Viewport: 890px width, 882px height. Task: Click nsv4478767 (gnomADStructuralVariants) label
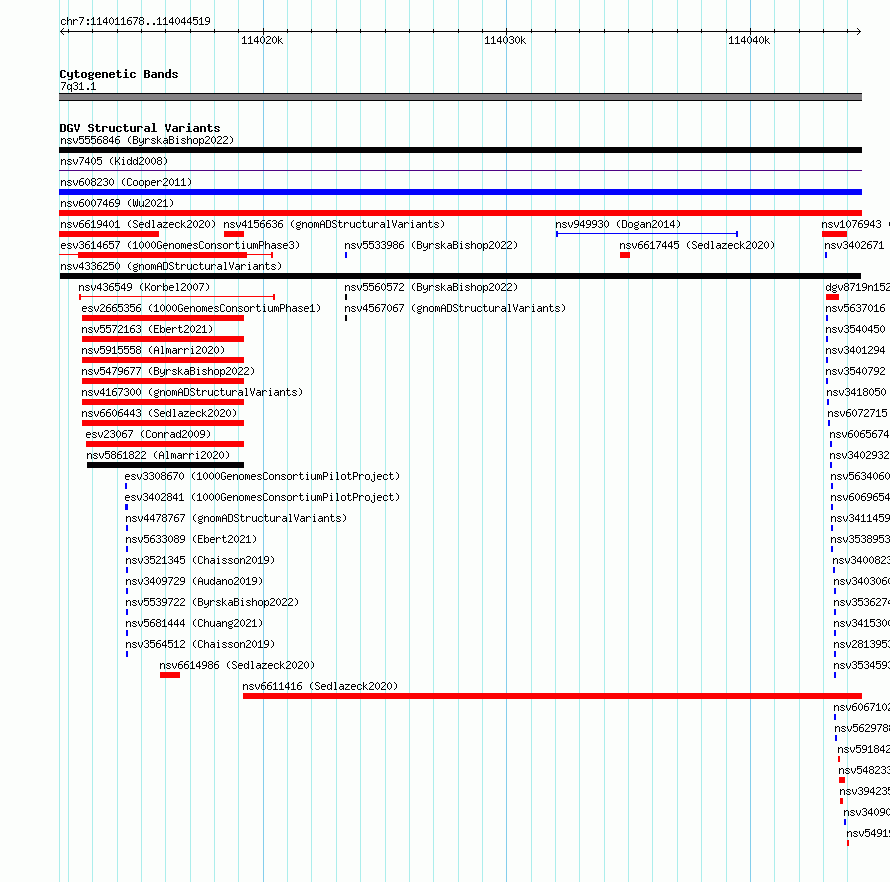(x=236, y=518)
